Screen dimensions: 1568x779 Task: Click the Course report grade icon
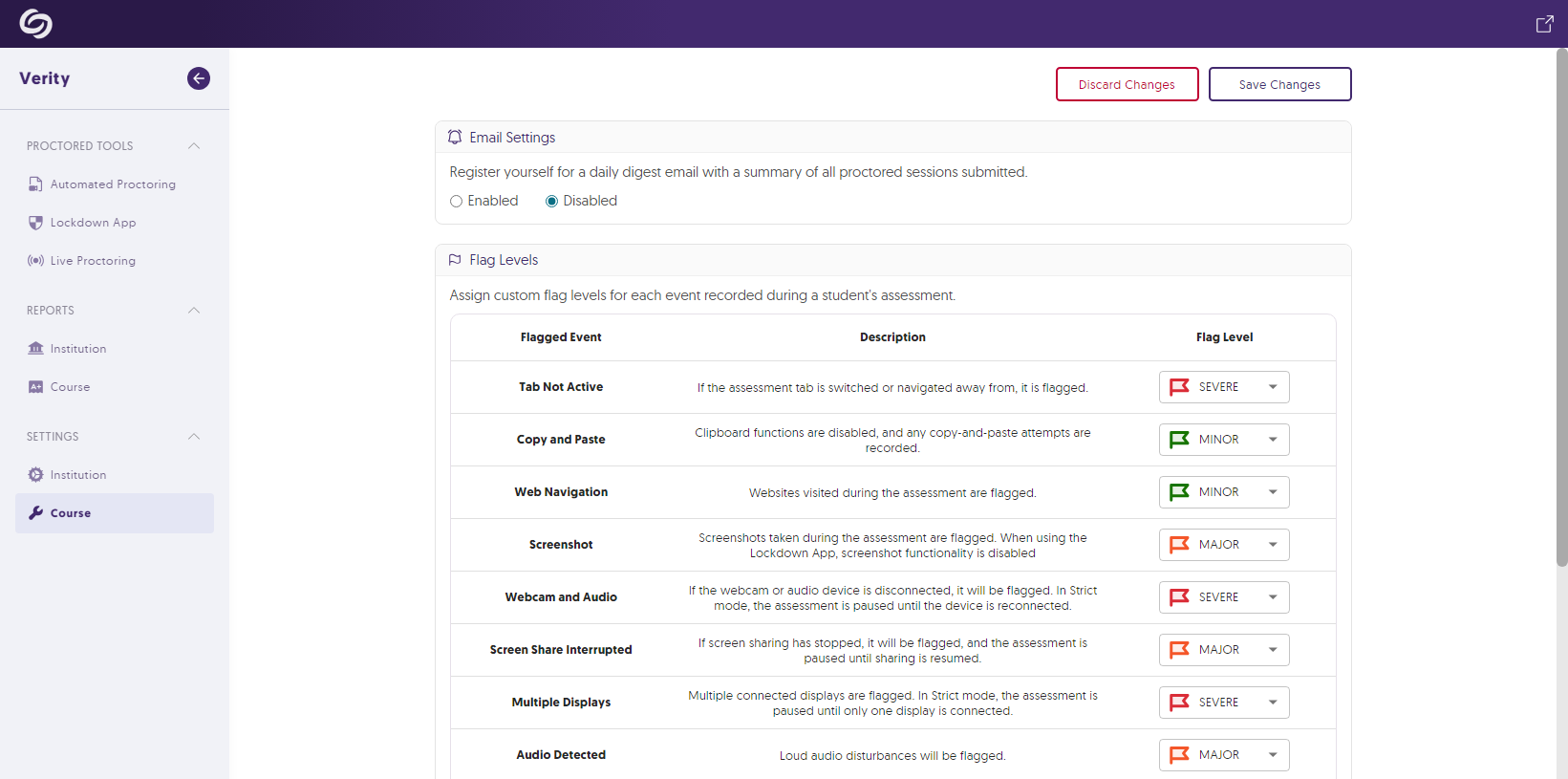pyautogui.click(x=35, y=387)
